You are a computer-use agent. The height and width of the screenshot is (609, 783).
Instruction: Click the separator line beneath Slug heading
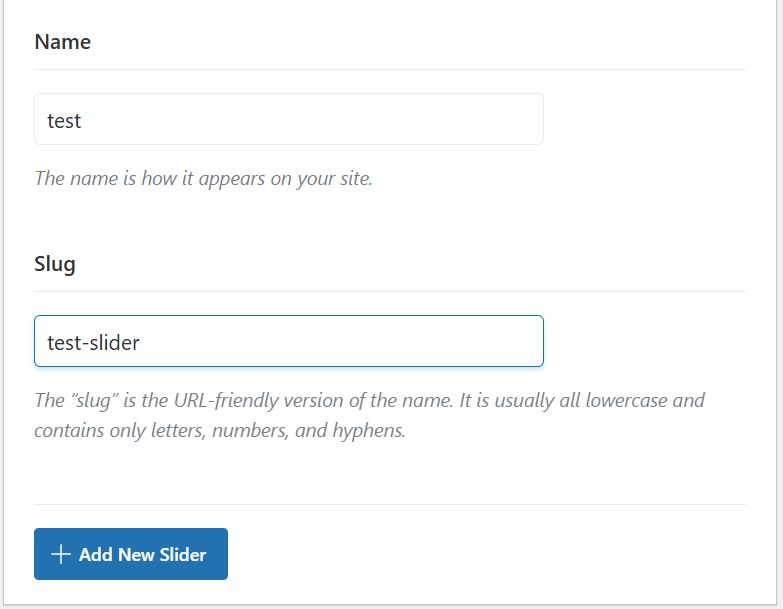(x=390, y=292)
